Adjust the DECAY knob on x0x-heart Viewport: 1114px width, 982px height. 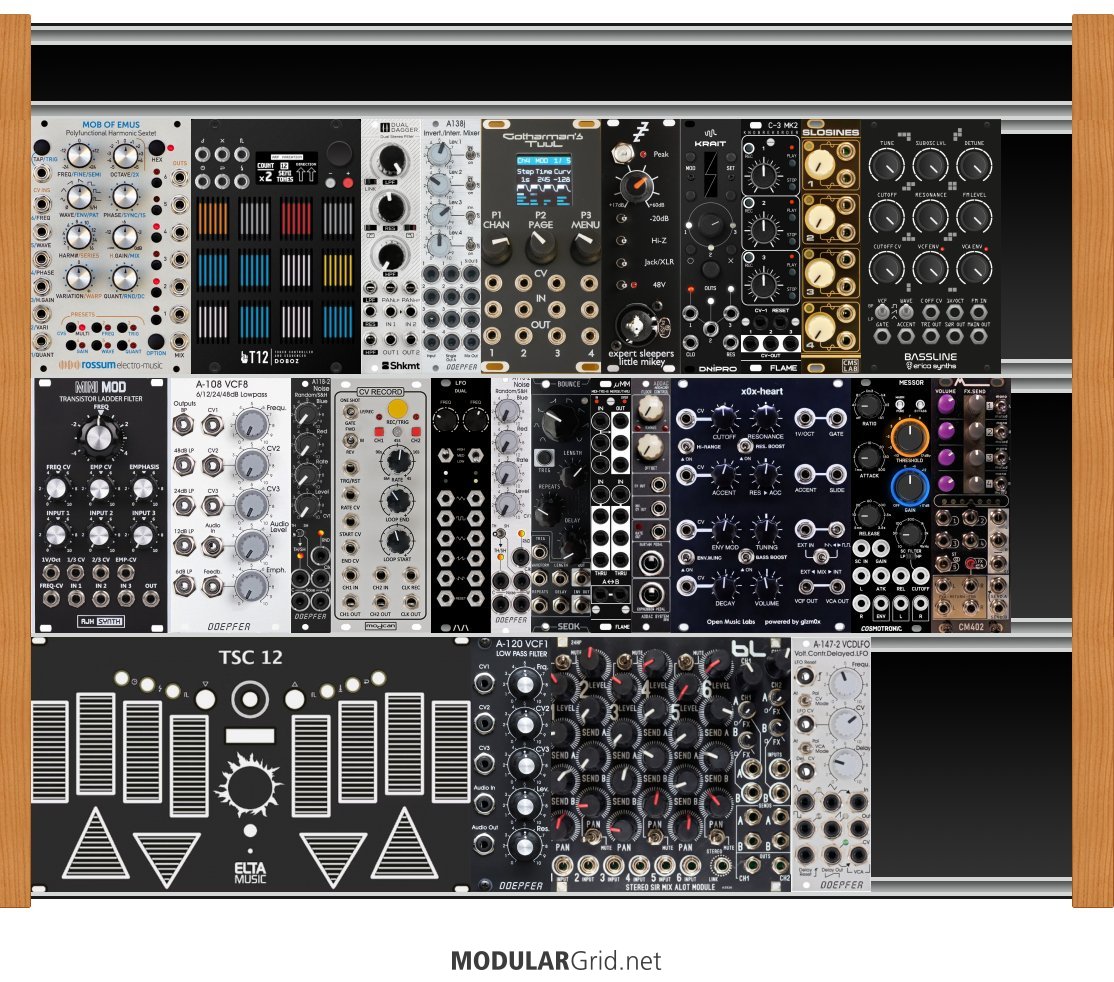[x=723, y=587]
